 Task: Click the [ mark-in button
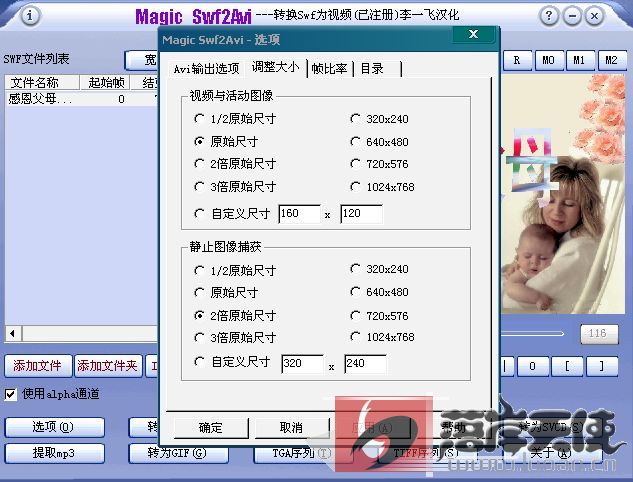tap(568, 366)
